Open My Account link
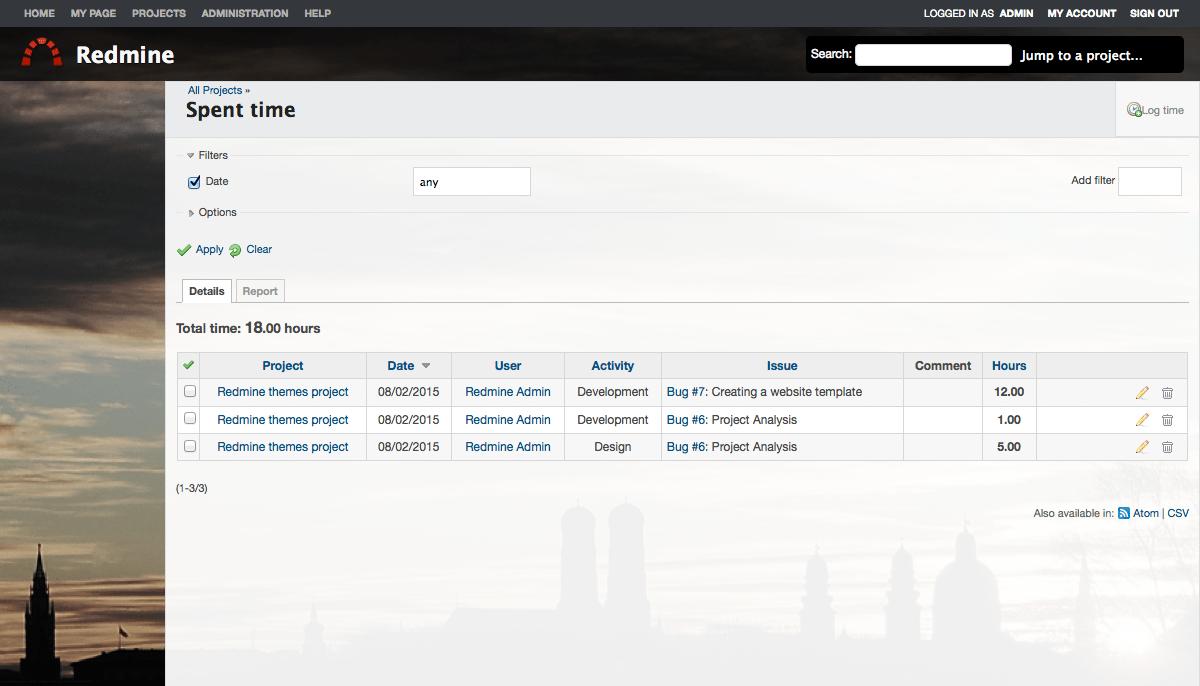This screenshot has width=1200, height=686. [x=1082, y=13]
